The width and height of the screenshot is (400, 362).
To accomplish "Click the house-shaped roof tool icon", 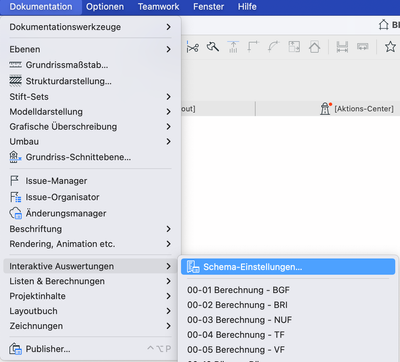I will click(x=314, y=47).
